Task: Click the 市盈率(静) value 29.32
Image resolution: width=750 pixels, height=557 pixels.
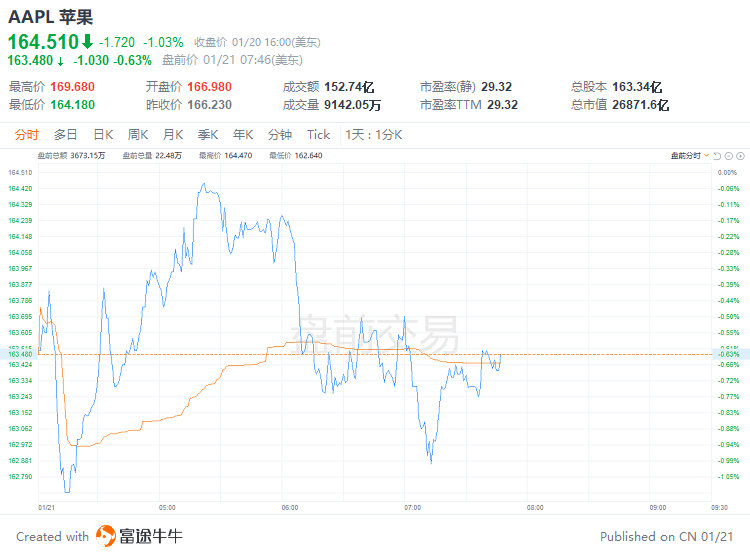Action: 496,87
